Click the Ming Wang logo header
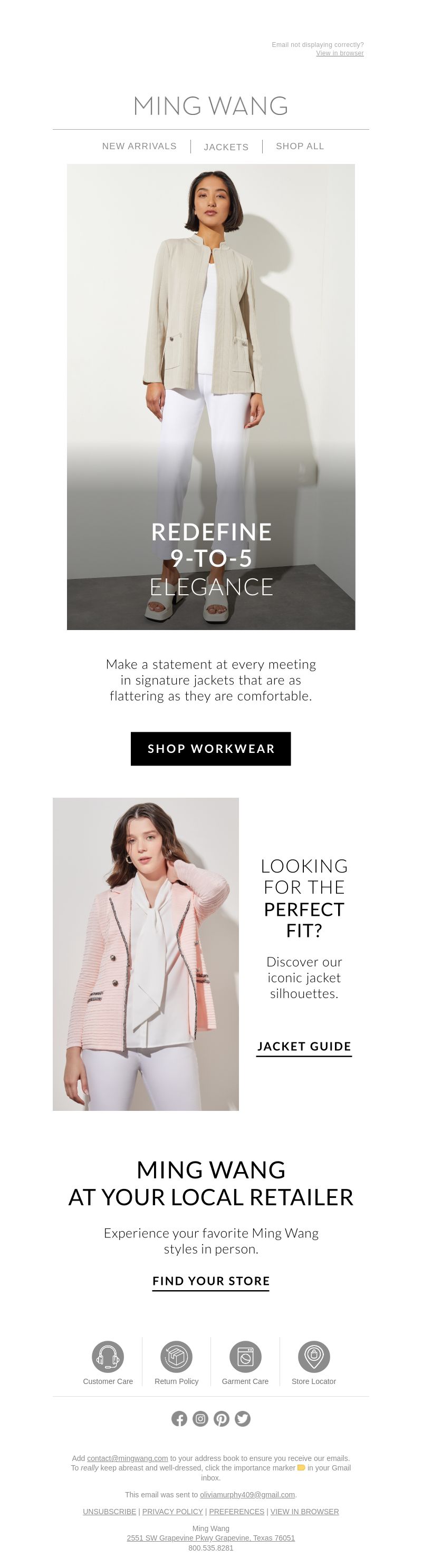 (210, 106)
